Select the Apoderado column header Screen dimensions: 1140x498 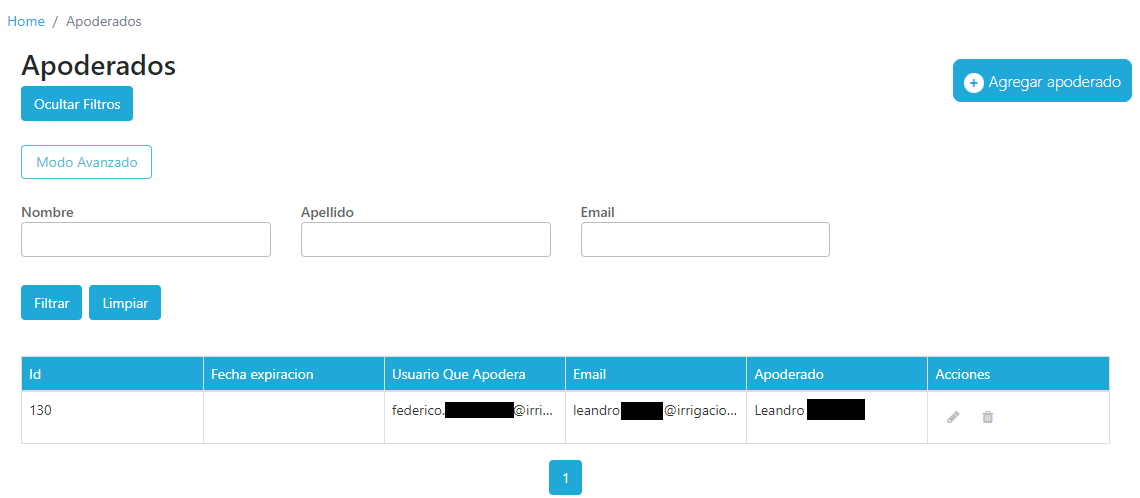click(x=789, y=374)
